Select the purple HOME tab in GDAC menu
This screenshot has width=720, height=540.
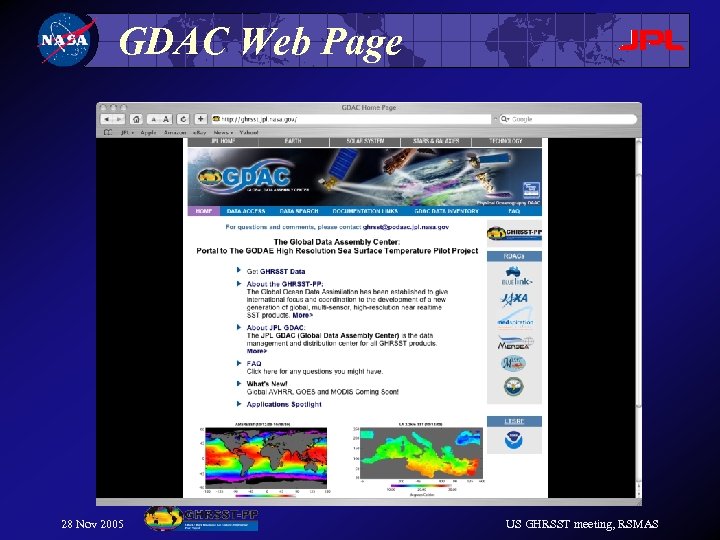(x=204, y=211)
